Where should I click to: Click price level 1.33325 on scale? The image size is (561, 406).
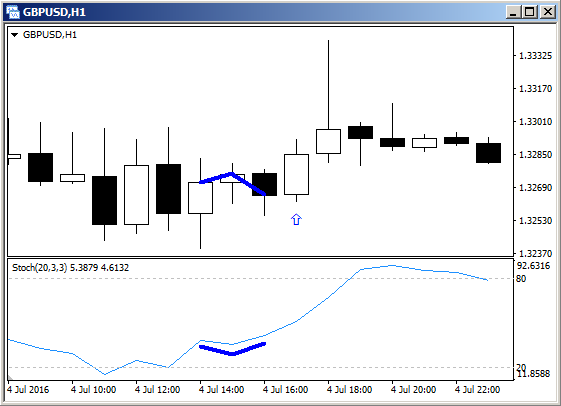pos(535,56)
